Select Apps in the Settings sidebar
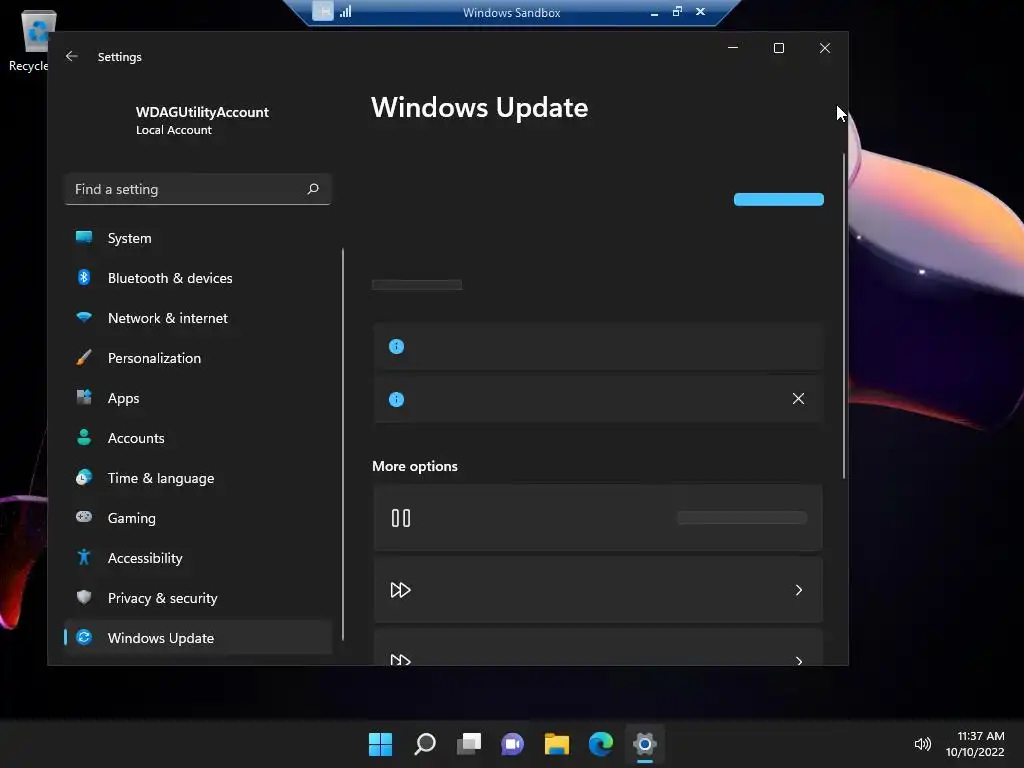Viewport: 1024px width, 768px height. pos(198,398)
